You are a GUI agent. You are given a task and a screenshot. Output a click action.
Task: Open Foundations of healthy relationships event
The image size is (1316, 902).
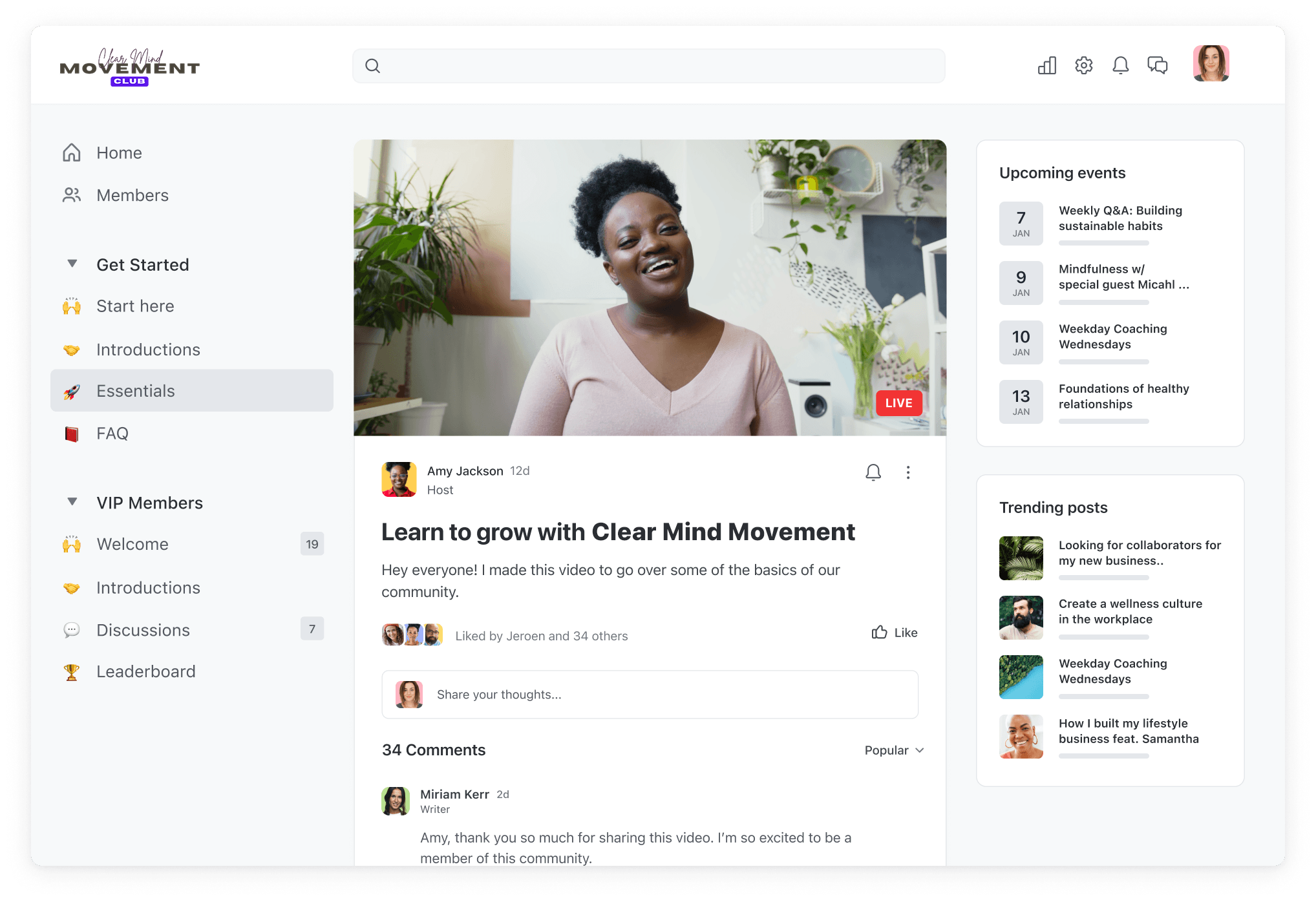(x=1123, y=396)
